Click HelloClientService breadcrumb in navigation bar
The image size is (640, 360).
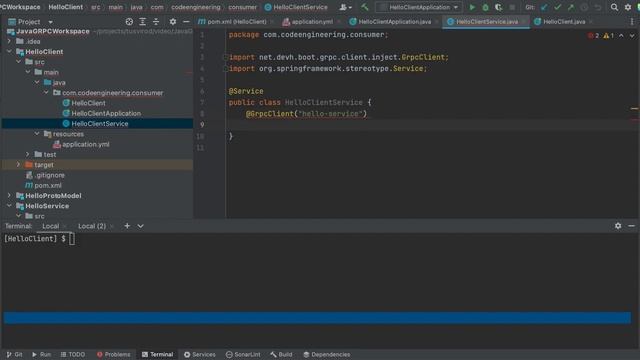tap(300, 7)
